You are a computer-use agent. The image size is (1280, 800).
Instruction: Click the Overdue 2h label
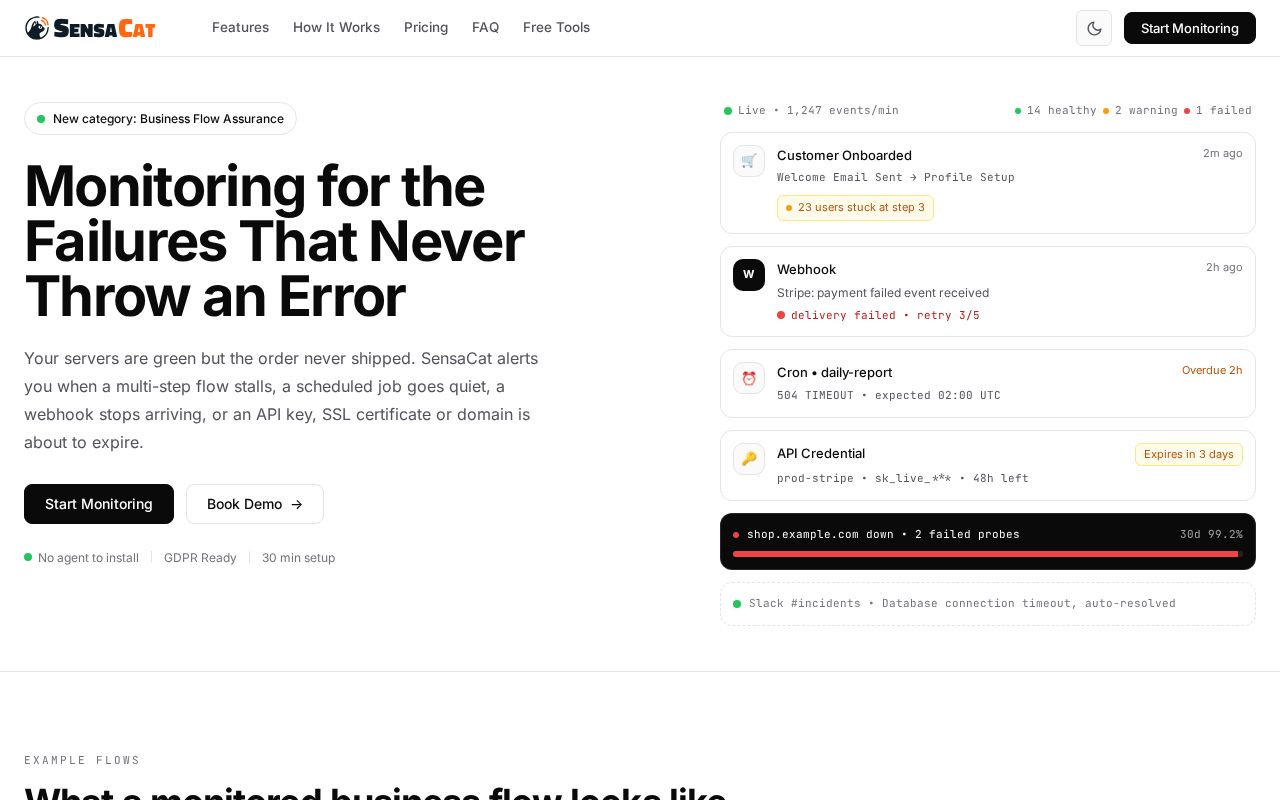(1212, 370)
